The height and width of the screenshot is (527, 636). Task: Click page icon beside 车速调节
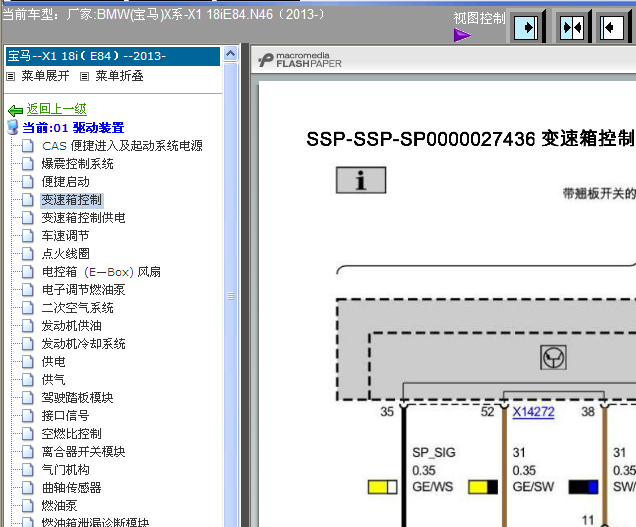tap(28, 236)
